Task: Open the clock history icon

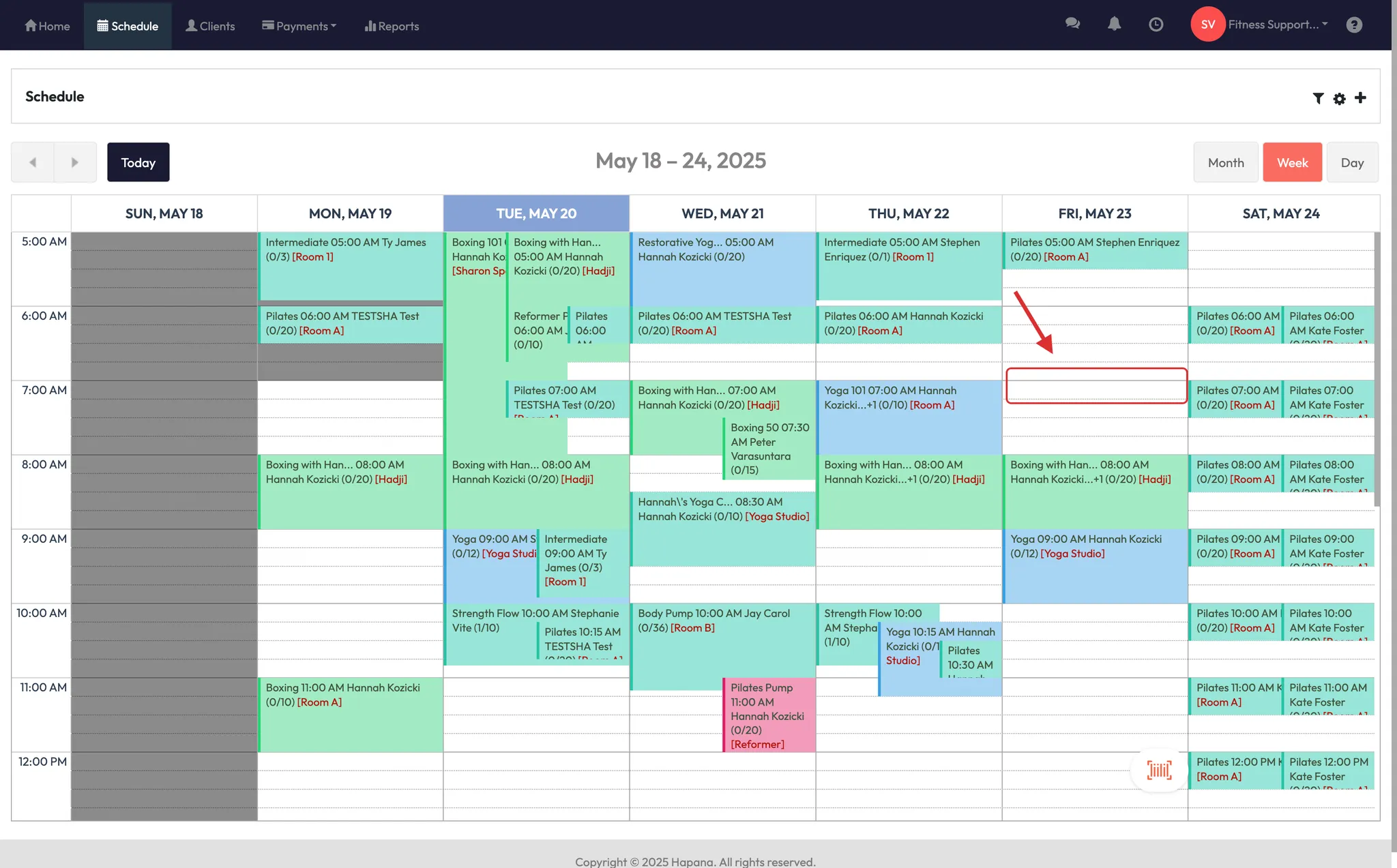Action: (x=1156, y=25)
